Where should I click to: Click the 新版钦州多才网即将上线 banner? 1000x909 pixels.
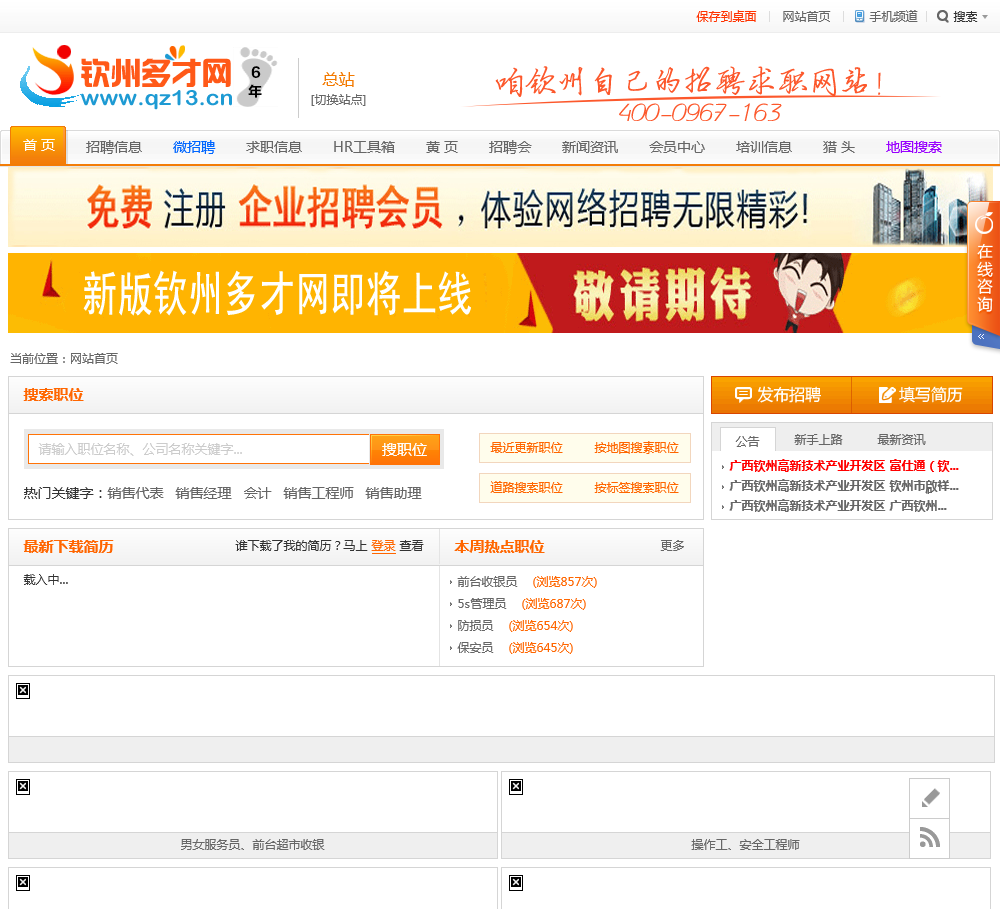click(x=500, y=293)
